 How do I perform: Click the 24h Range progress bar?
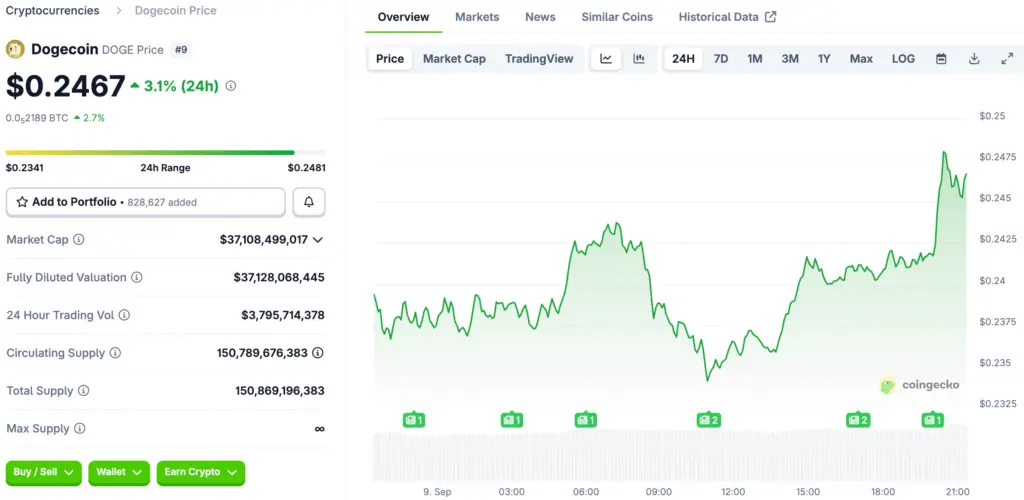pos(165,153)
